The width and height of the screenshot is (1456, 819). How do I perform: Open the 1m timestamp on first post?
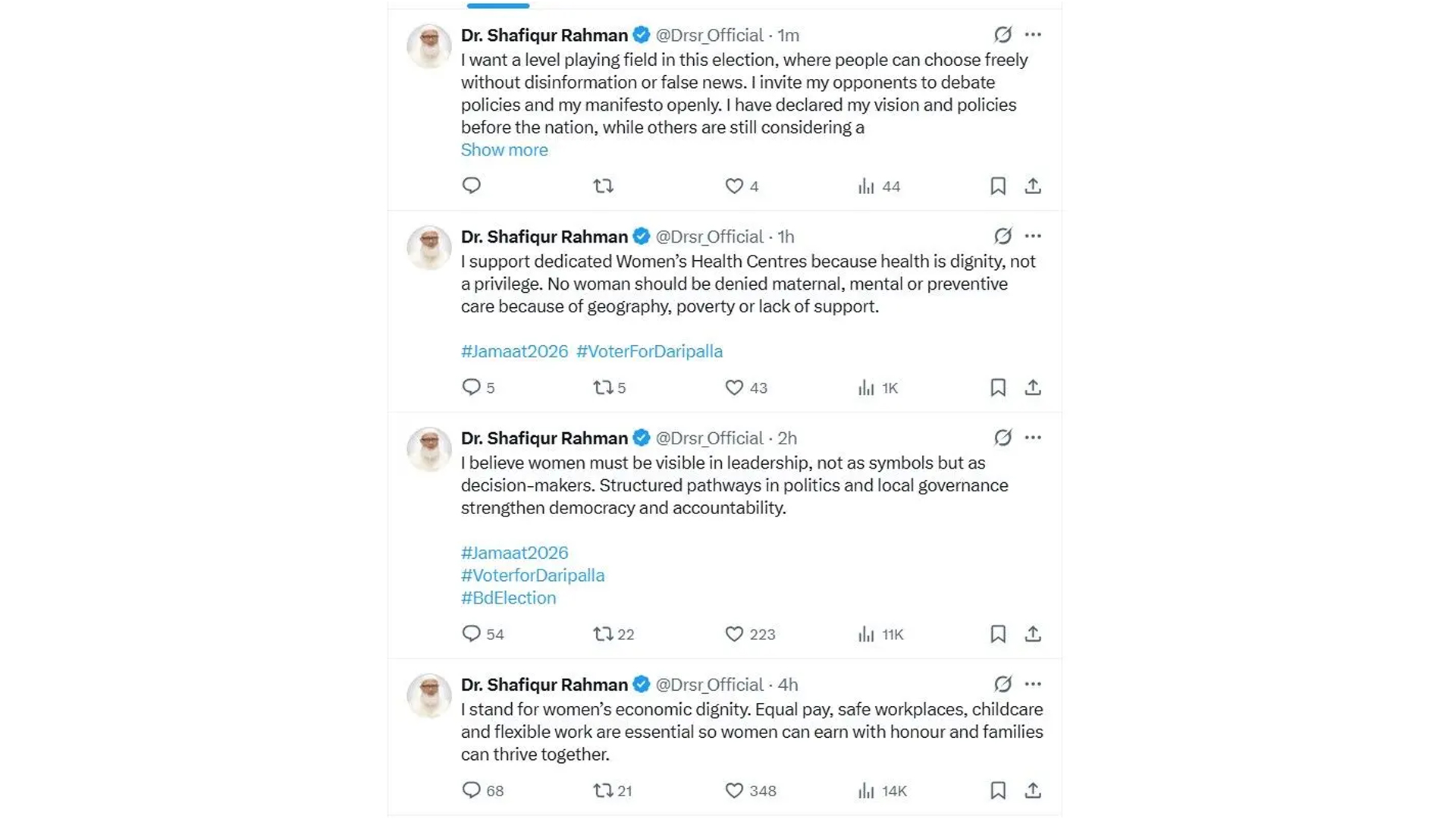tap(788, 36)
